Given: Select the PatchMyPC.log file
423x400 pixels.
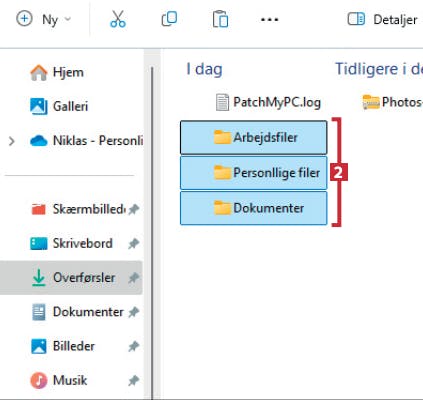Looking at the screenshot, I should 268,102.
